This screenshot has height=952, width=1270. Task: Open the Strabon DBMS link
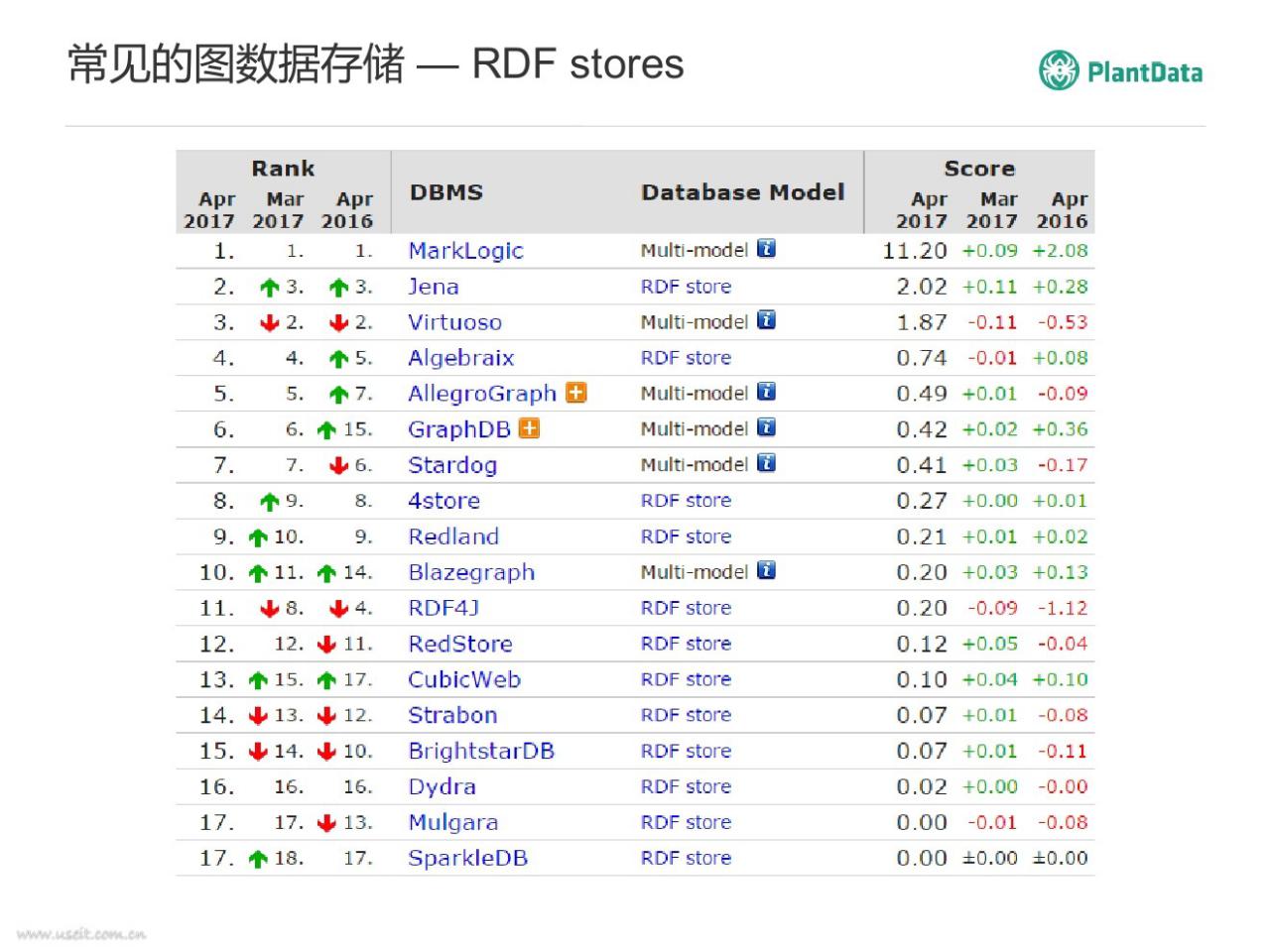click(x=452, y=715)
